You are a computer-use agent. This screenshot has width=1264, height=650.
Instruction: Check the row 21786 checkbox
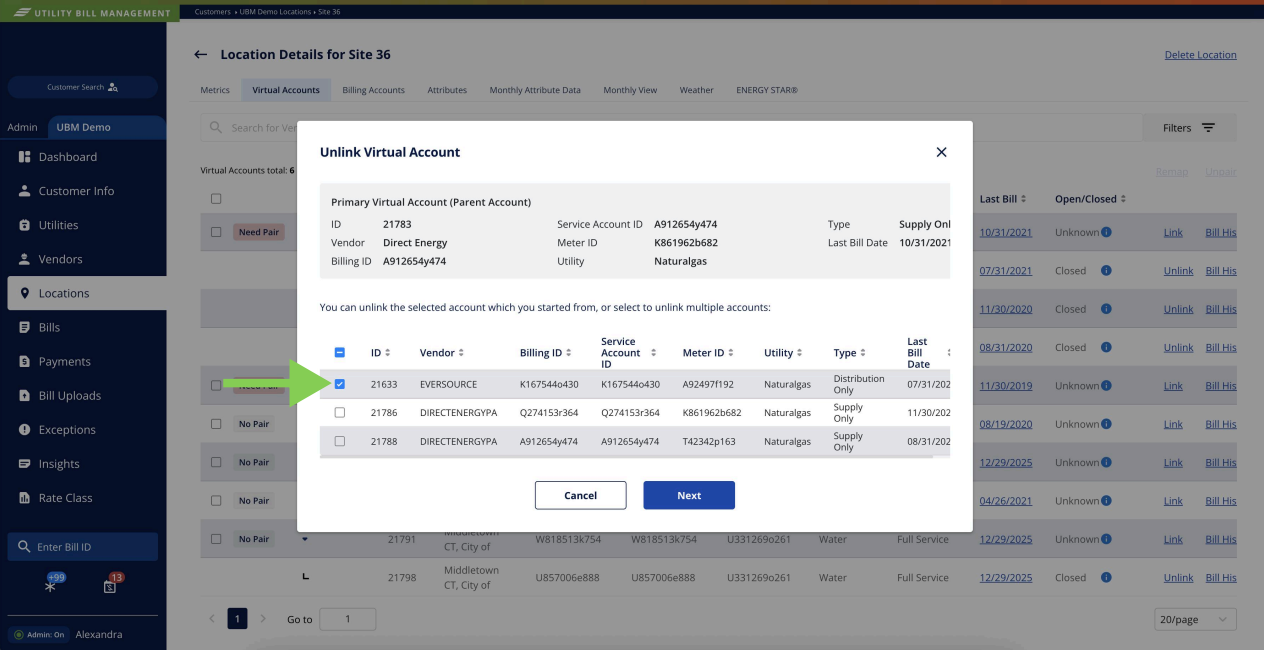pyautogui.click(x=340, y=412)
